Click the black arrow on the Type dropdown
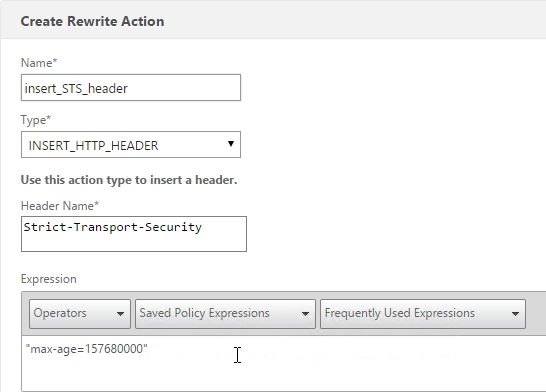Image resolution: width=546 pixels, height=392 pixels. (x=231, y=144)
